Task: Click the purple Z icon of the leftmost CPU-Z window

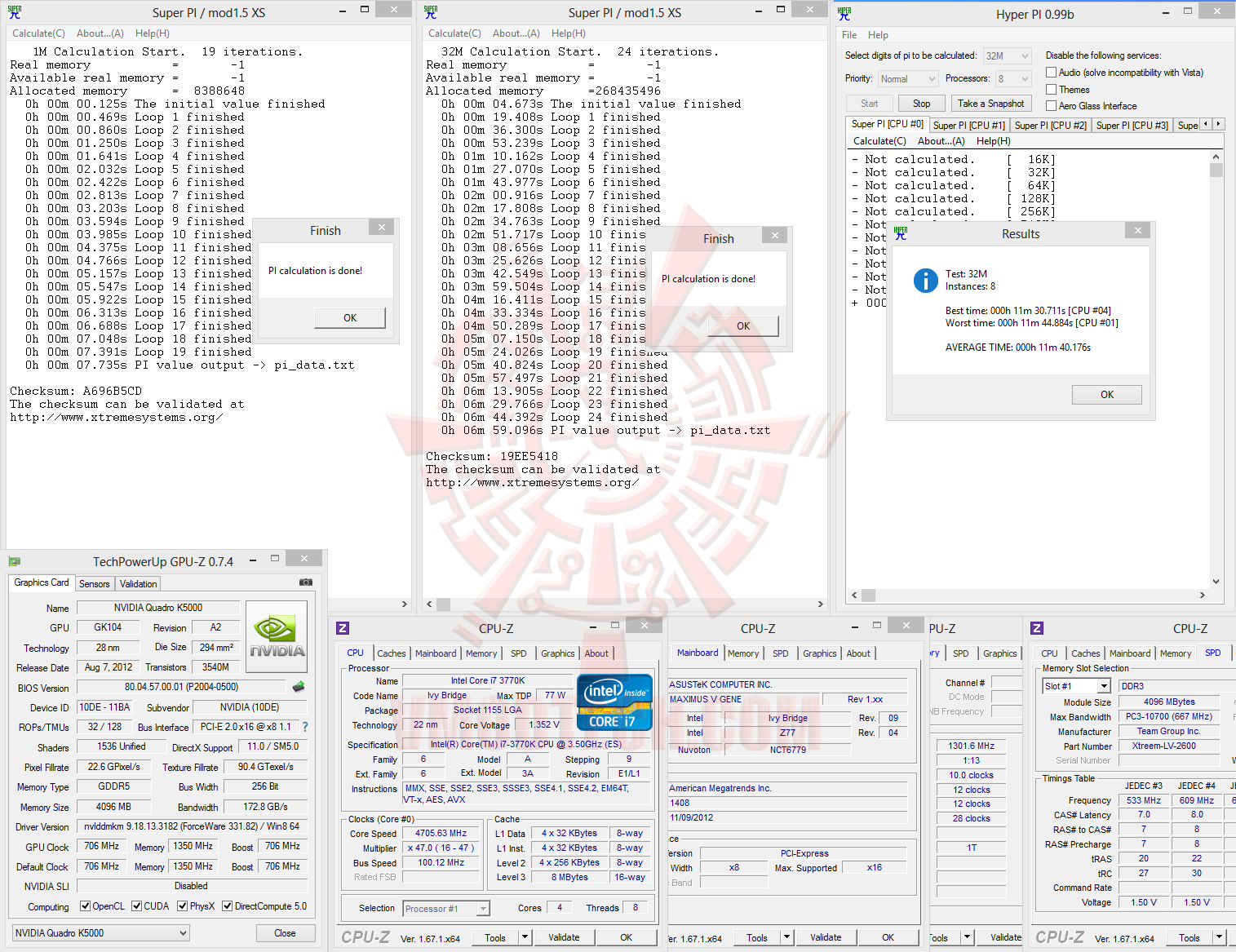Action: pos(343,628)
